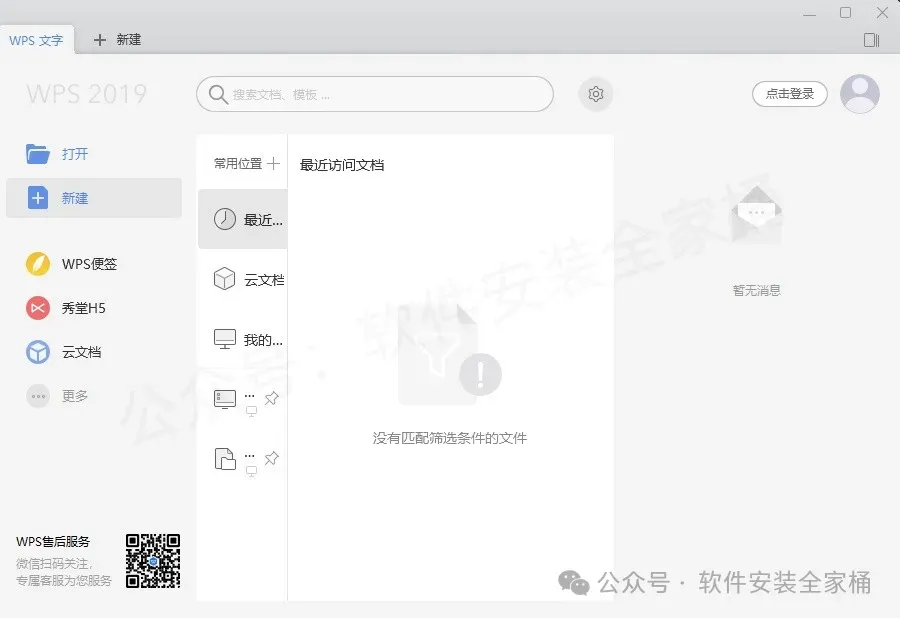Open the computer drive location icon

pyautogui.click(x=224, y=399)
